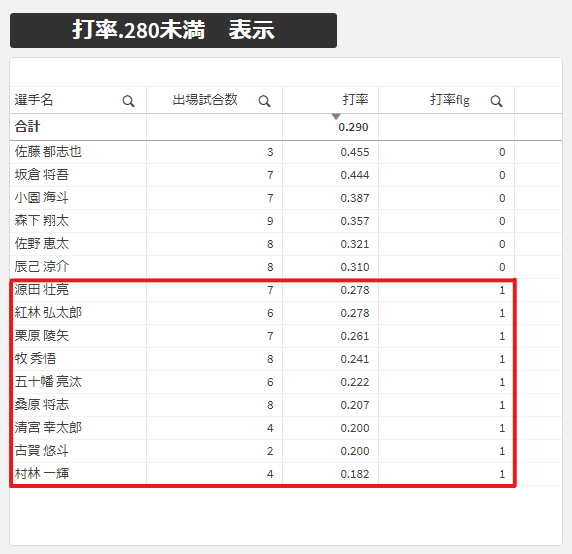Screen dimensions: 572x554
Task: Select the 出場試合数 column header label
Action: (x=205, y=100)
